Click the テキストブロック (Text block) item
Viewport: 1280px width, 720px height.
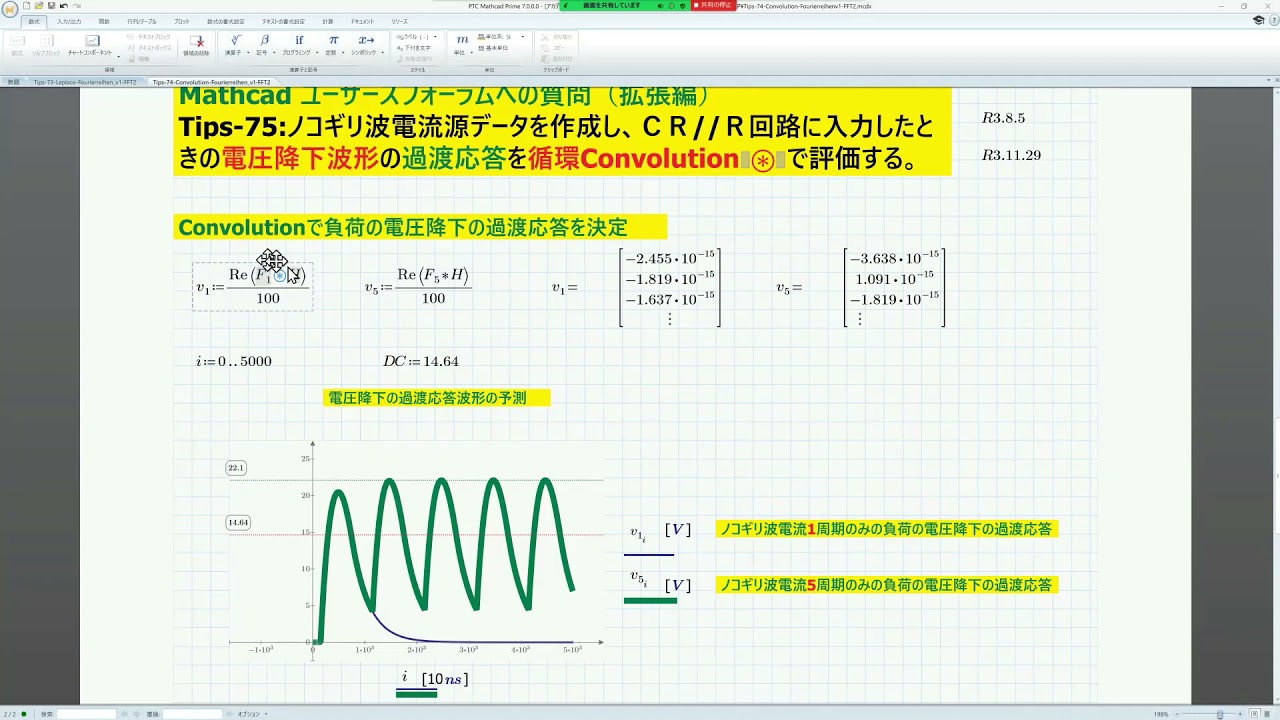click(149, 36)
